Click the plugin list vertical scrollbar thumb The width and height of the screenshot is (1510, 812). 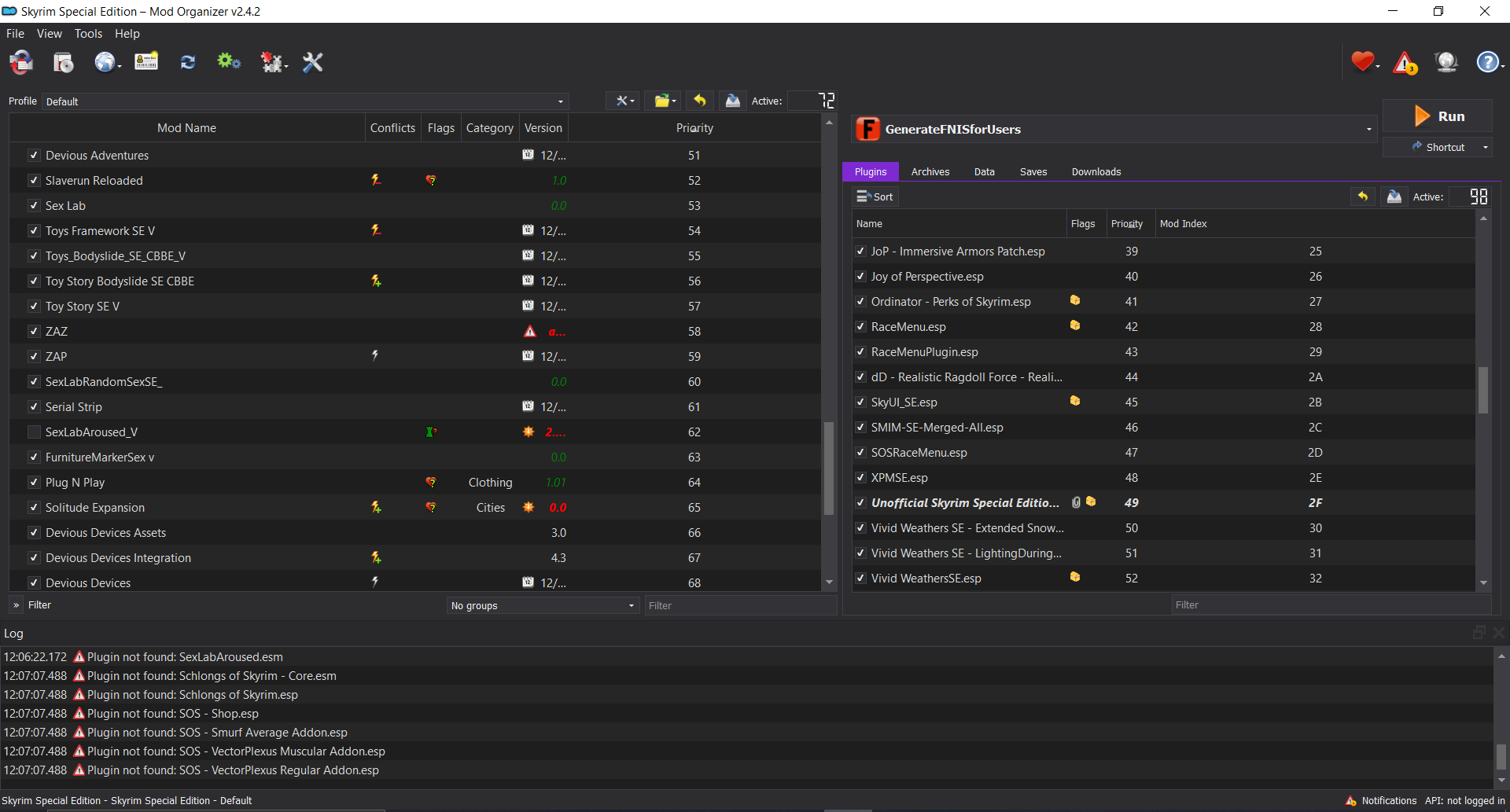click(x=1483, y=390)
